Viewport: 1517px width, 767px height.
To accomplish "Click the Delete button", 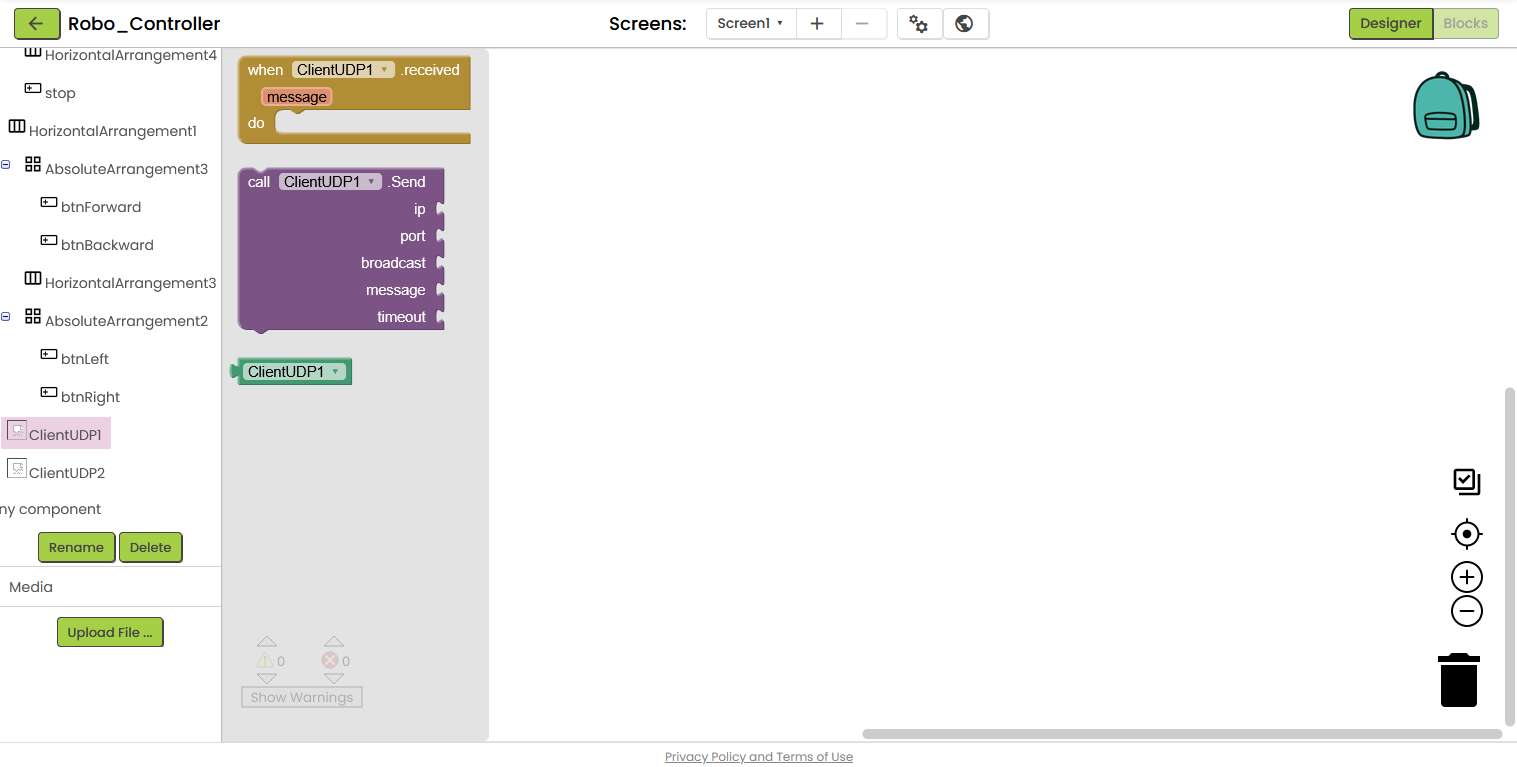I will coord(150,548).
